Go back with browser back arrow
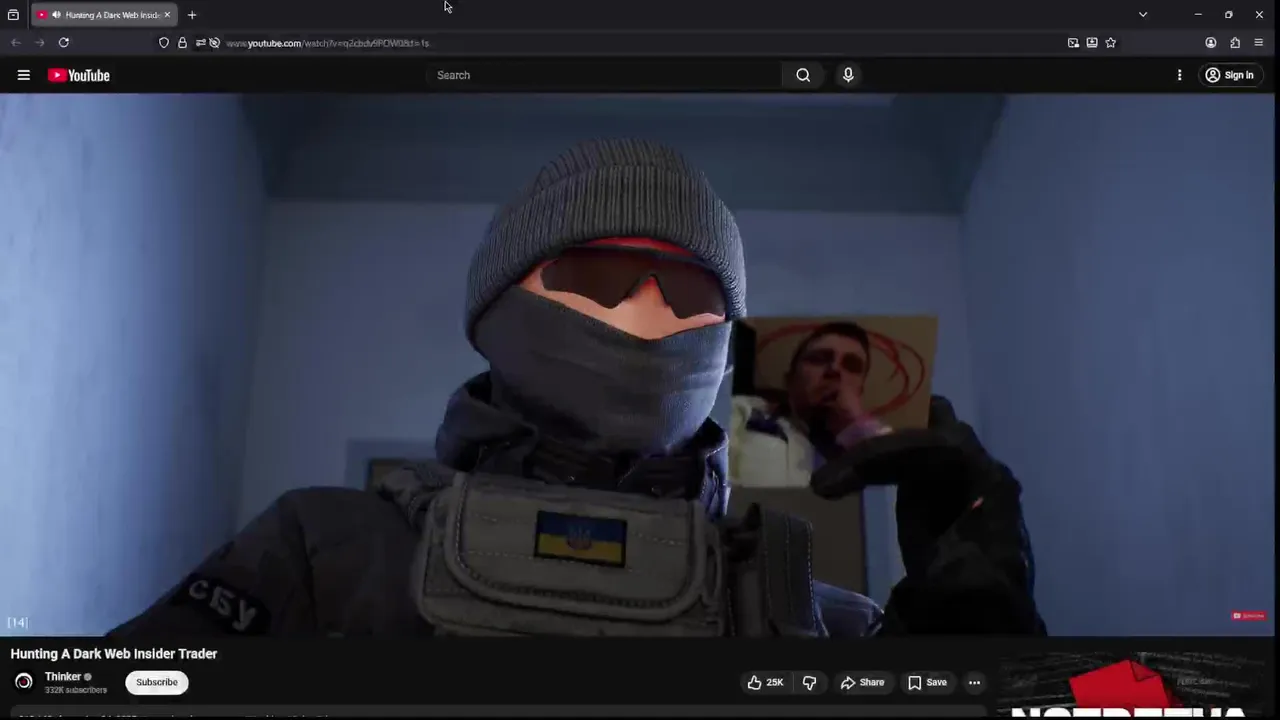The height and width of the screenshot is (720, 1280). (16, 42)
